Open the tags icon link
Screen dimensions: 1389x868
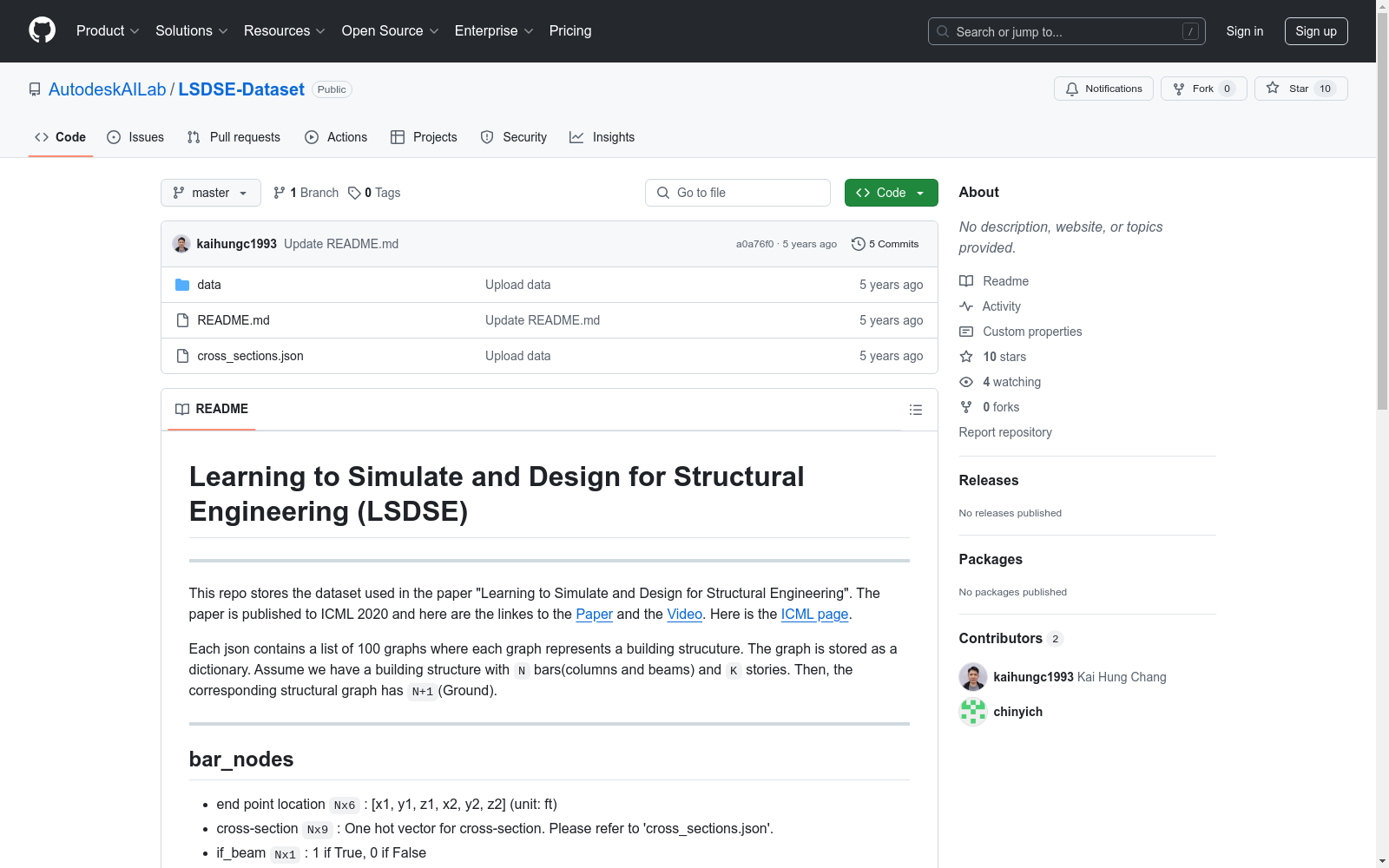354,193
